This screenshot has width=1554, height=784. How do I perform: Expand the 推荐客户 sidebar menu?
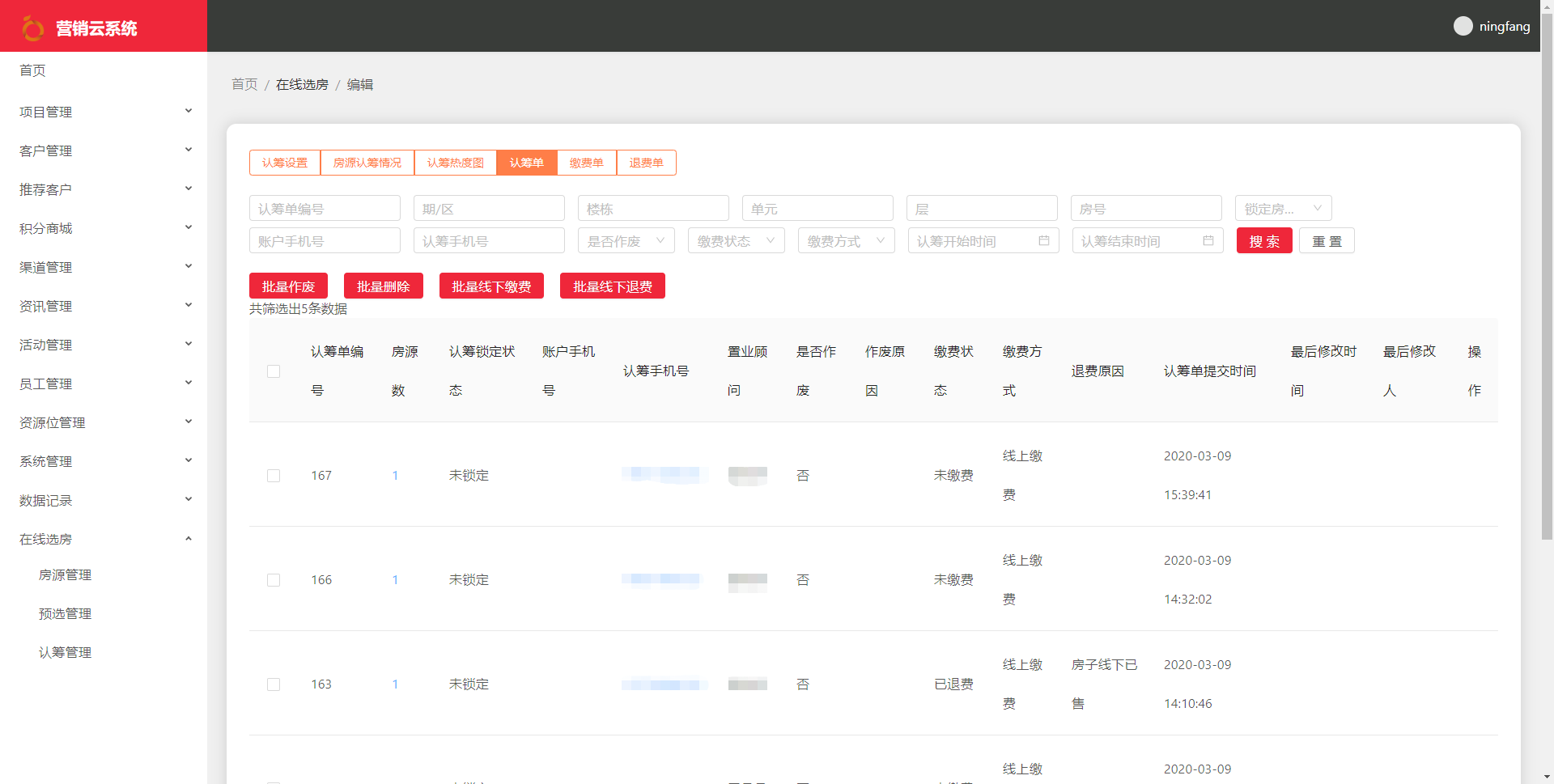[104, 189]
